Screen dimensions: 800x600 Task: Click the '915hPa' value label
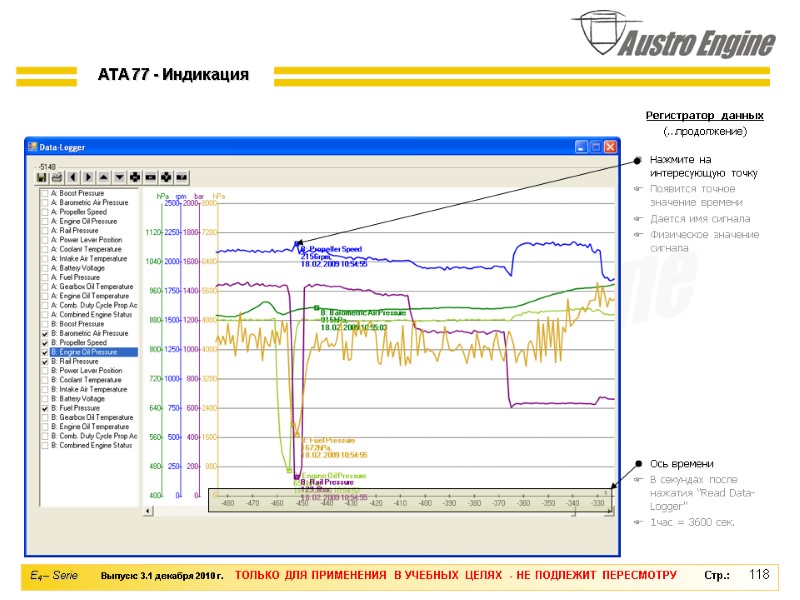(x=333, y=320)
